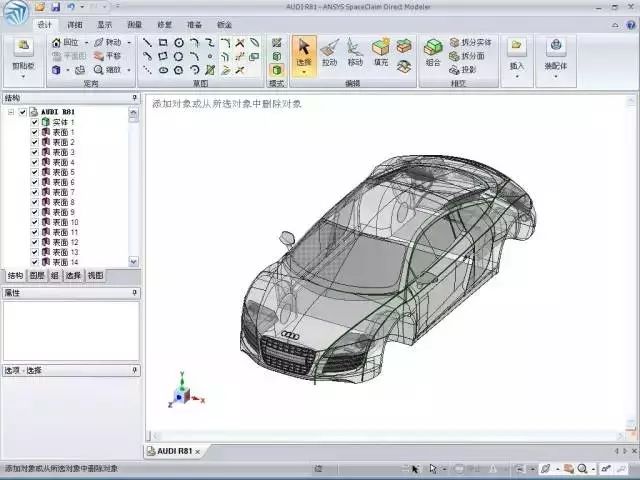This screenshot has height=480, width=640.
Task: Uncheck the AUDI R81 root checkbox
Action: (23, 112)
